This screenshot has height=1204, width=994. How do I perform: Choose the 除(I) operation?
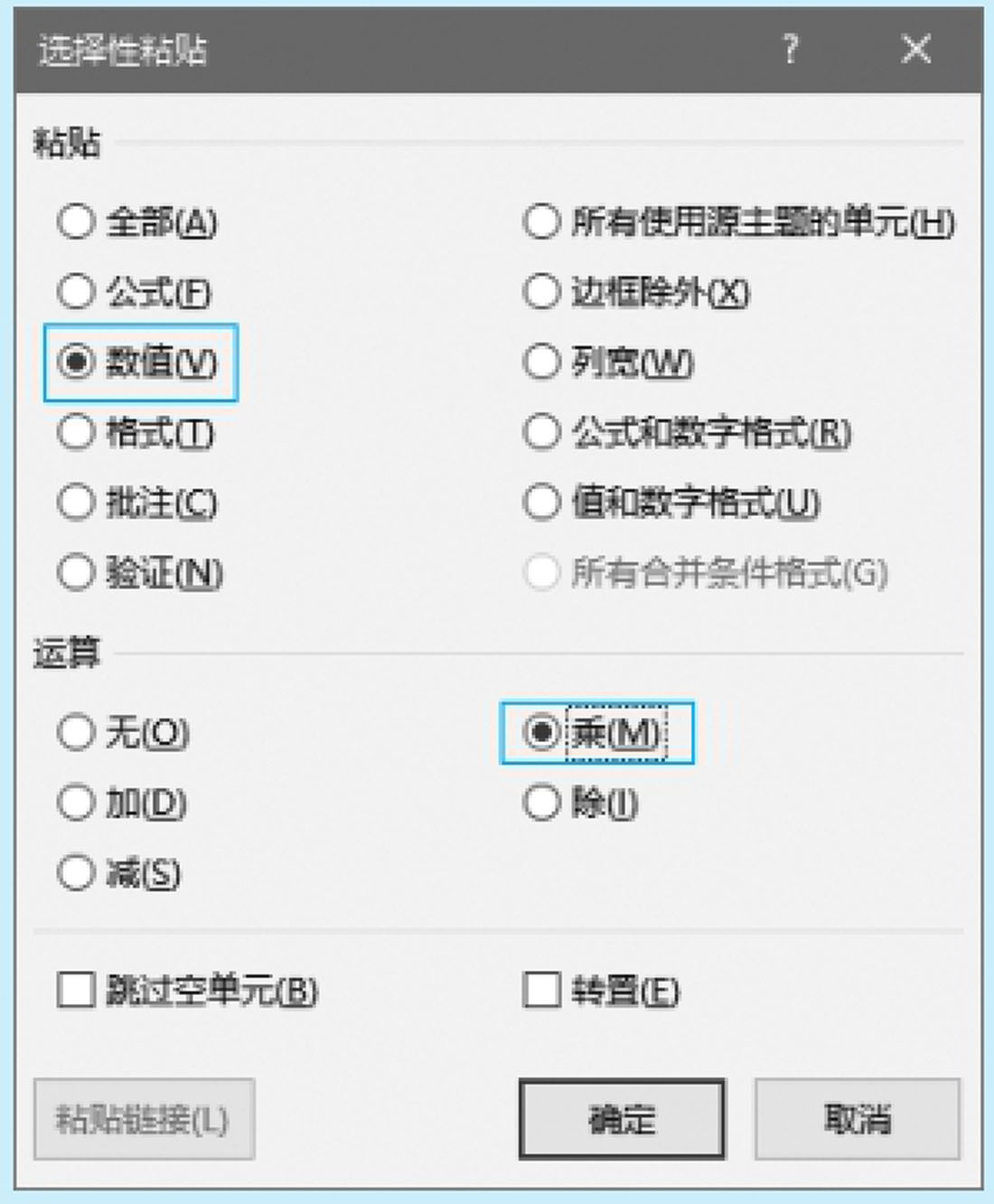pyautogui.click(x=541, y=803)
